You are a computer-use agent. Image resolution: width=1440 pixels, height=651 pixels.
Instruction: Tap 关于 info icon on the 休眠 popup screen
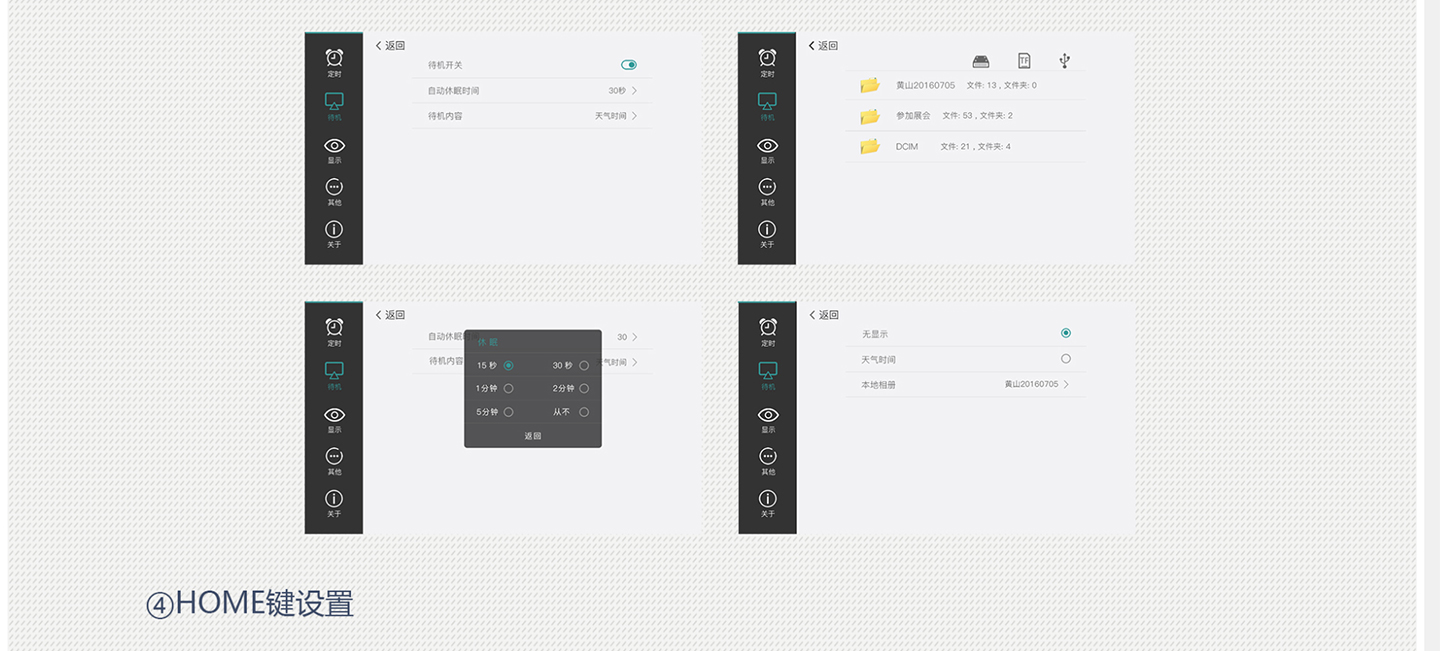click(334, 498)
